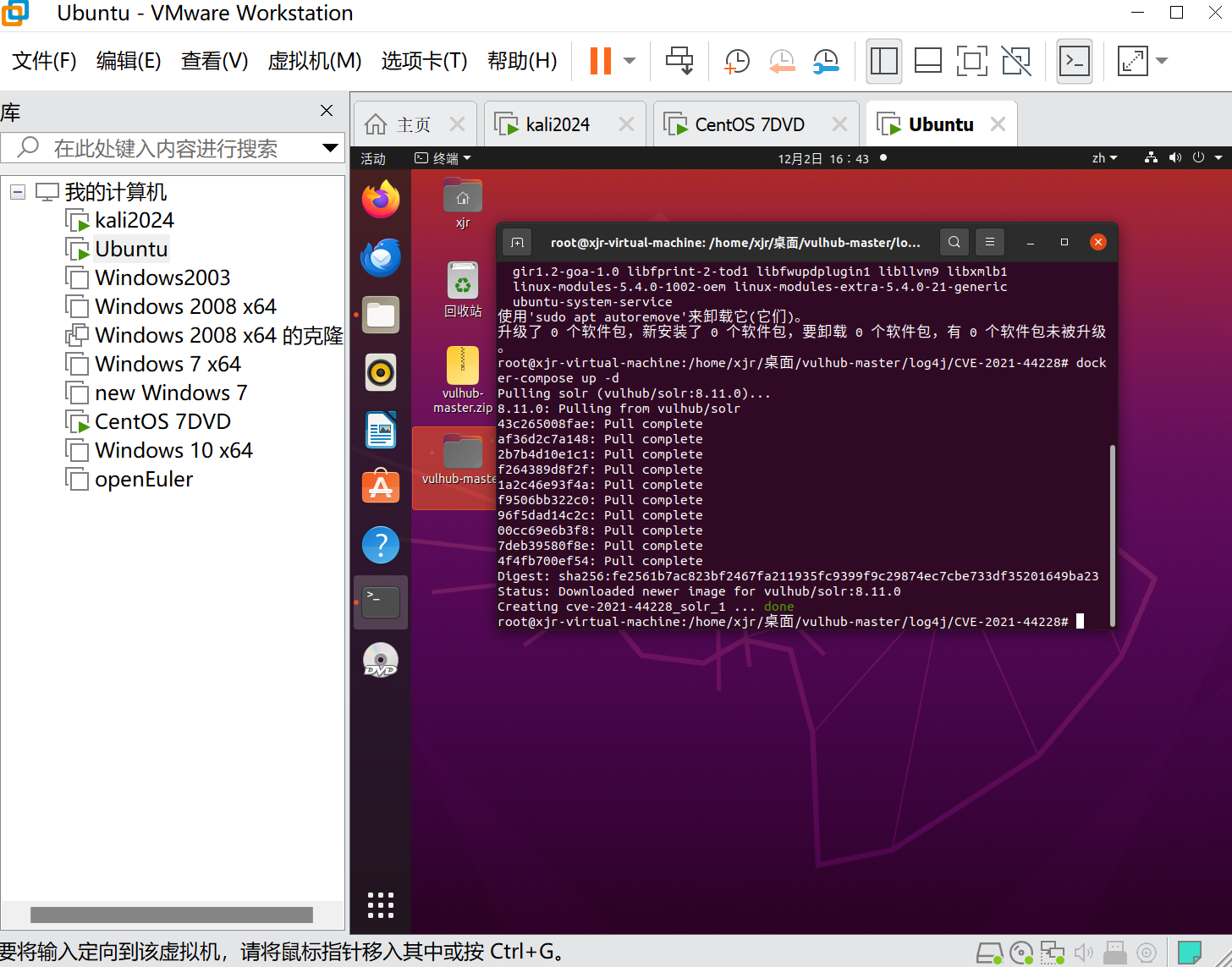Open the 终端 application menu dropdown

[x=443, y=158]
